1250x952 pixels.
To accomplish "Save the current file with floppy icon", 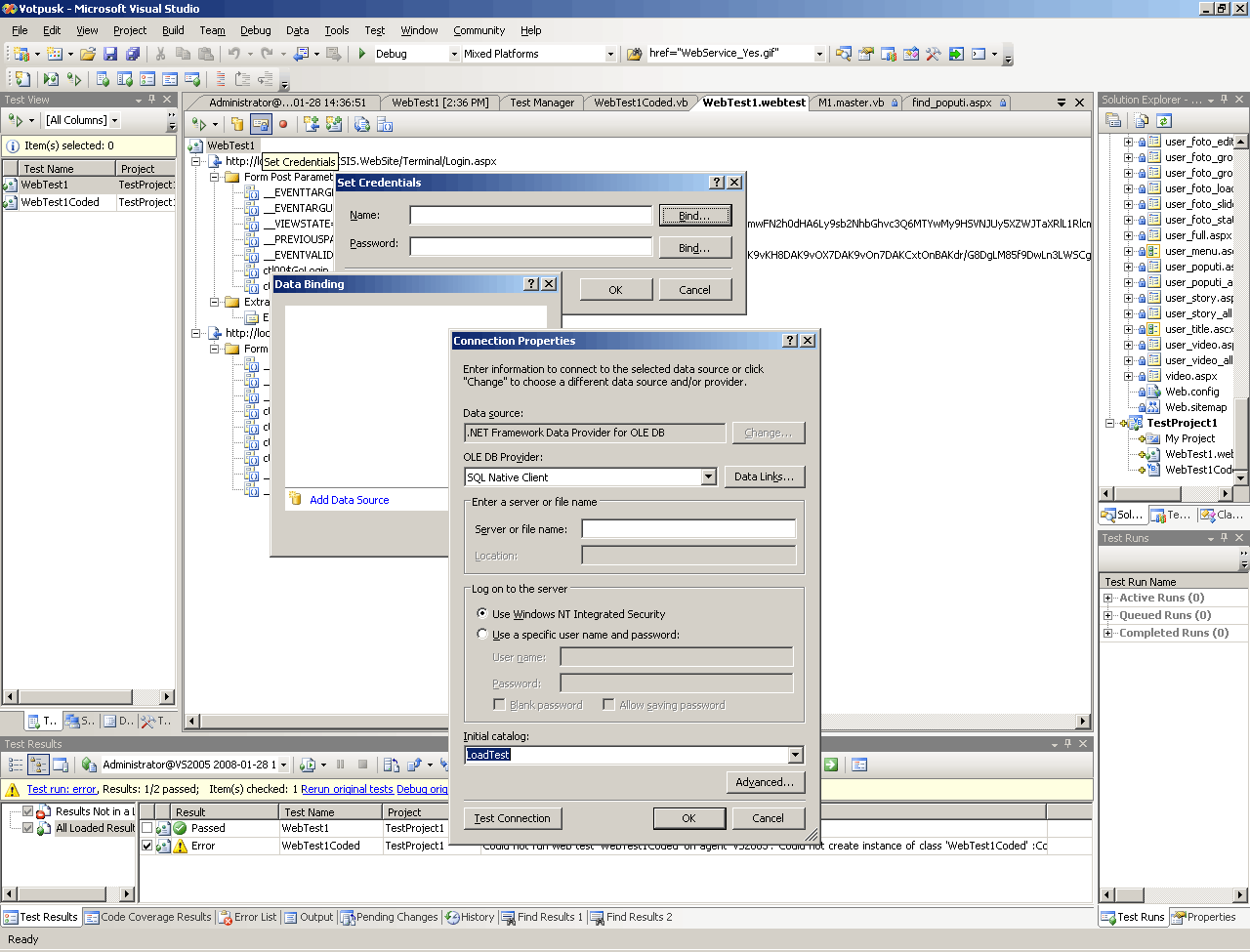I will point(110,54).
